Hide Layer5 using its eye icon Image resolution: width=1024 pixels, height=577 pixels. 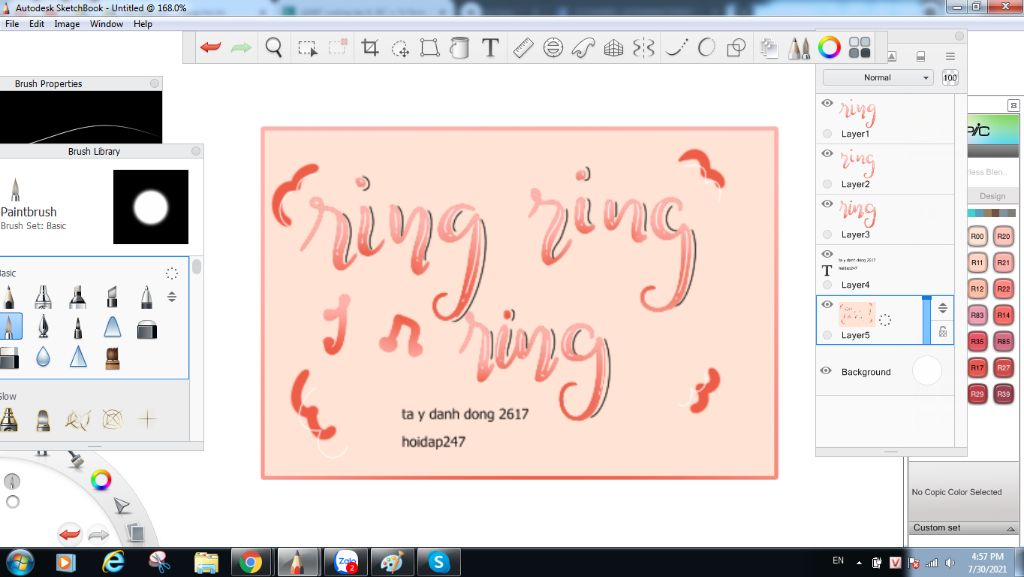click(827, 304)
